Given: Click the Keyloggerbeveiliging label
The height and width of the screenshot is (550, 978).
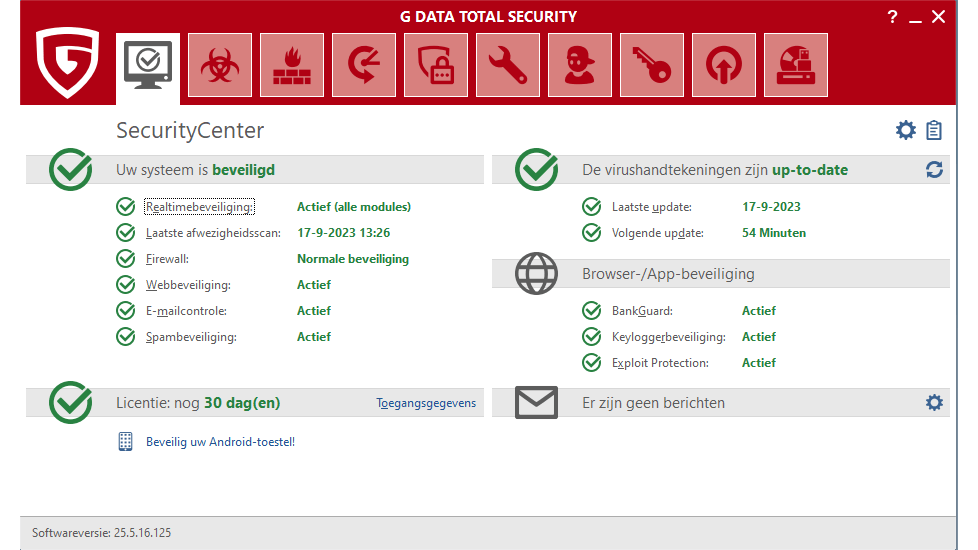Looking at the screenshot, I should click(x=669, y=337).
